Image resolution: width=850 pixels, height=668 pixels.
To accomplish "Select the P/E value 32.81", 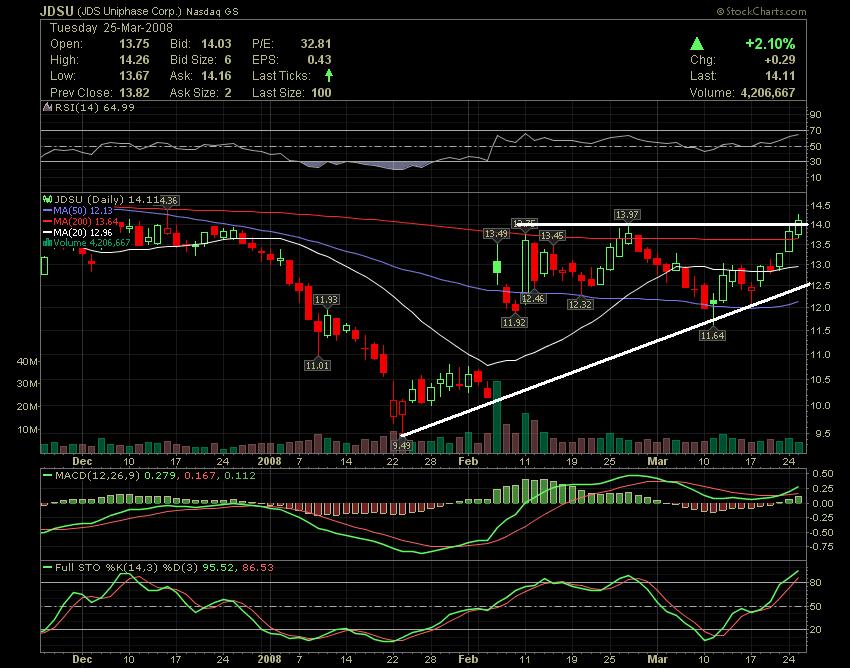I will tap(316, 44).
